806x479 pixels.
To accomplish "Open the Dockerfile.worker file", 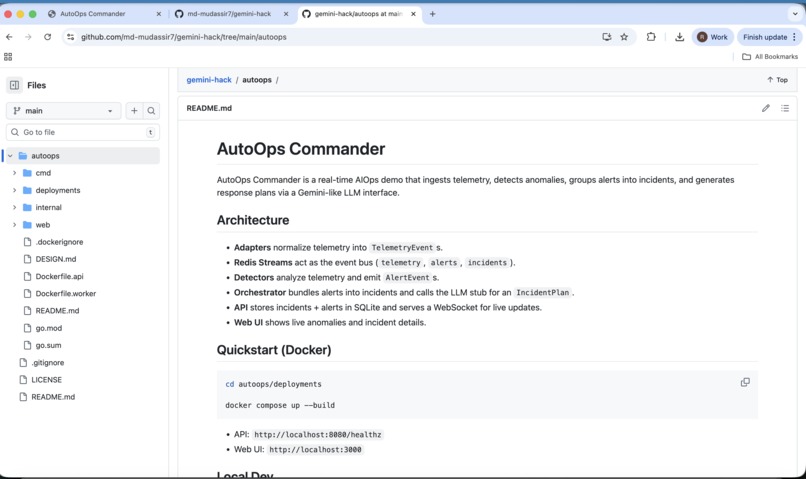I will point(65,293).
